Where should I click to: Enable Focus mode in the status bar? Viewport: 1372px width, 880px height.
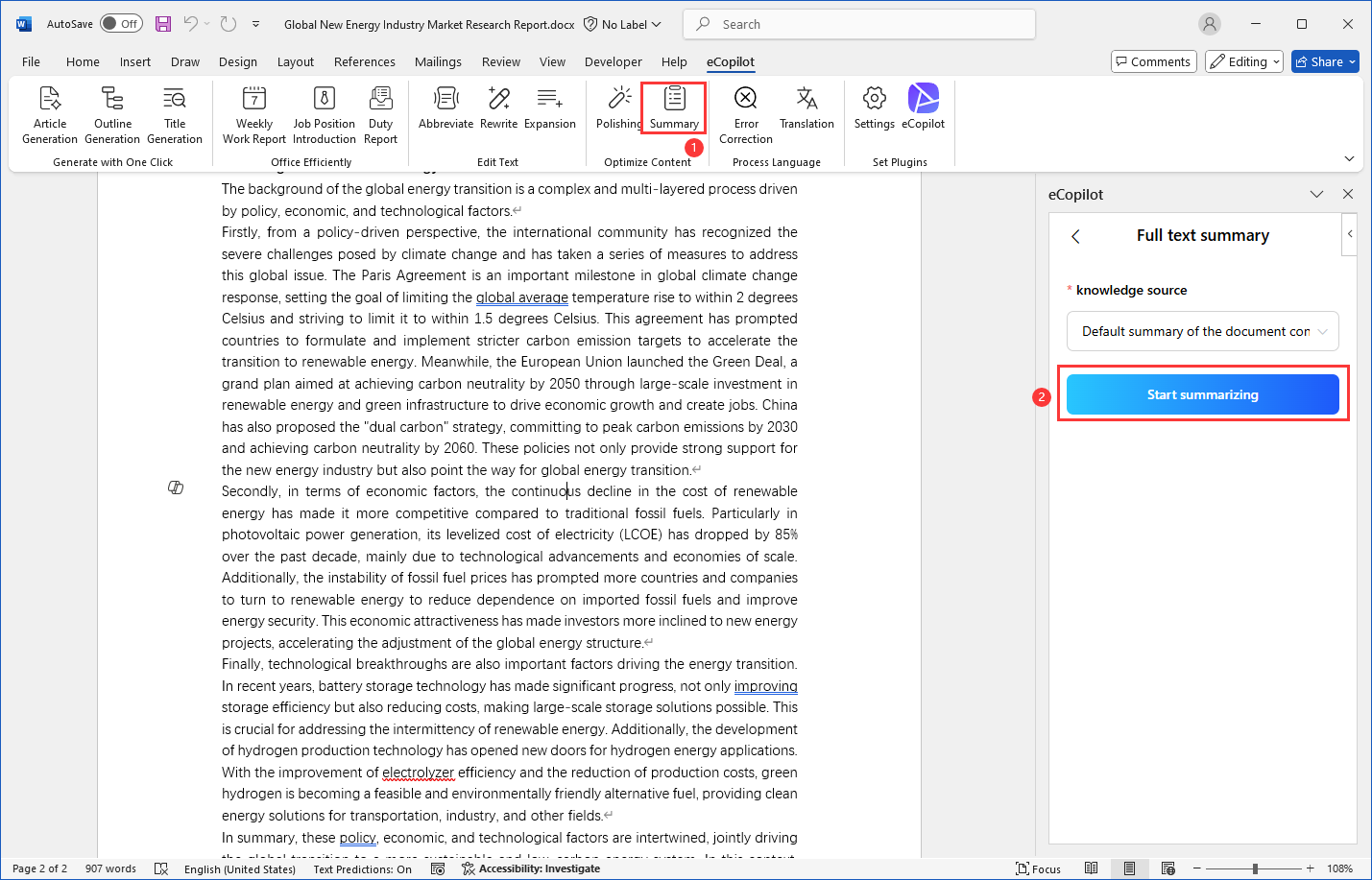click(x=1038, y=868)
